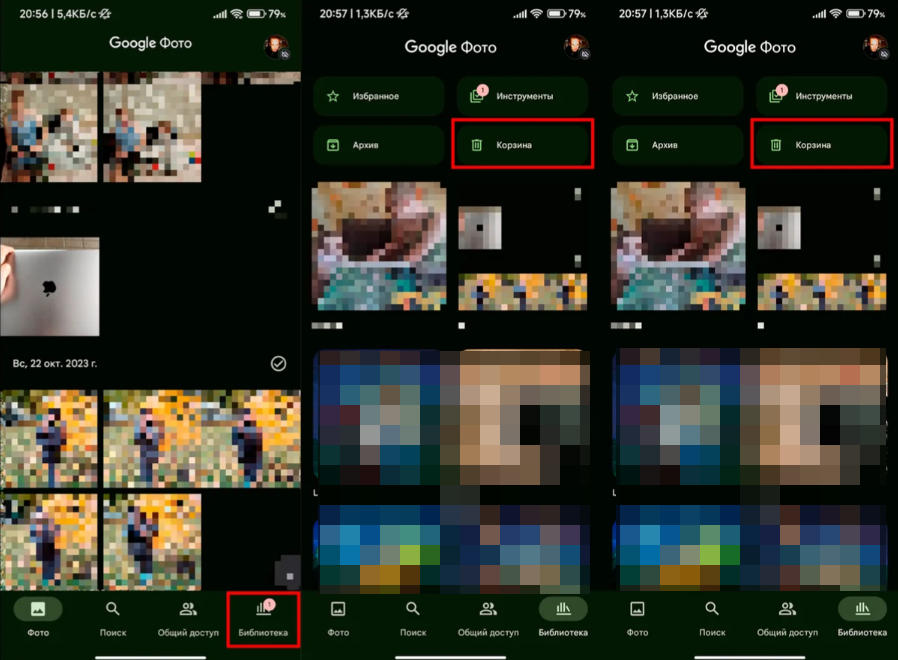Open Общий доступ tab in left phone screen
The width and height of the screenshot is (898, 660).
(188, 619)
